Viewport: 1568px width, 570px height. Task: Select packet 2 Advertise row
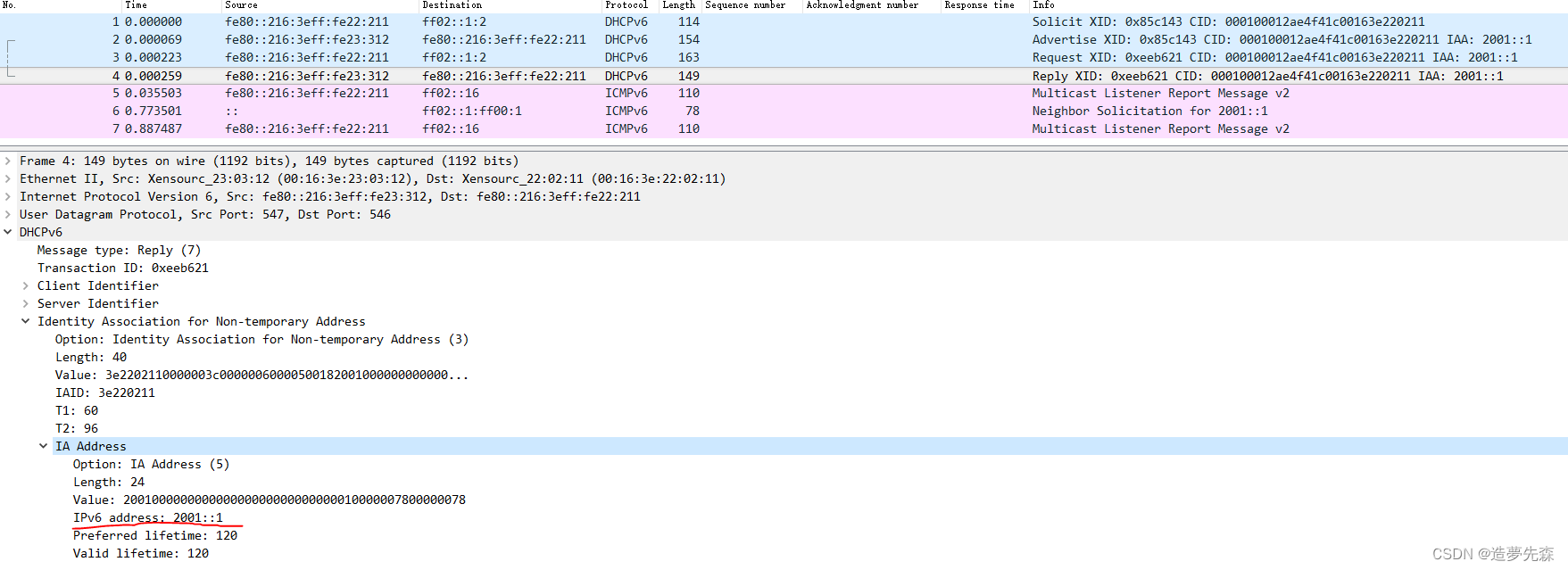pos(784,39)
